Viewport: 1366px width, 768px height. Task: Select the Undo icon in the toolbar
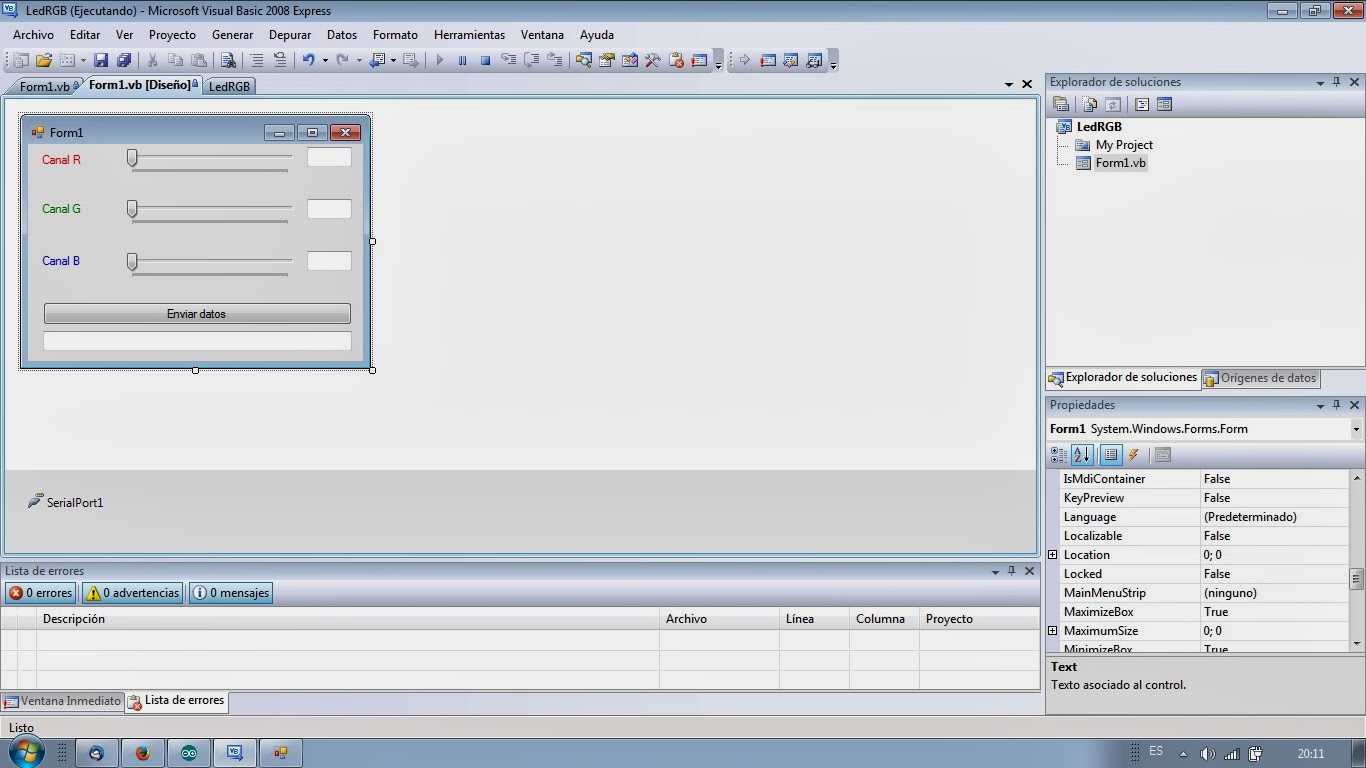311,60
